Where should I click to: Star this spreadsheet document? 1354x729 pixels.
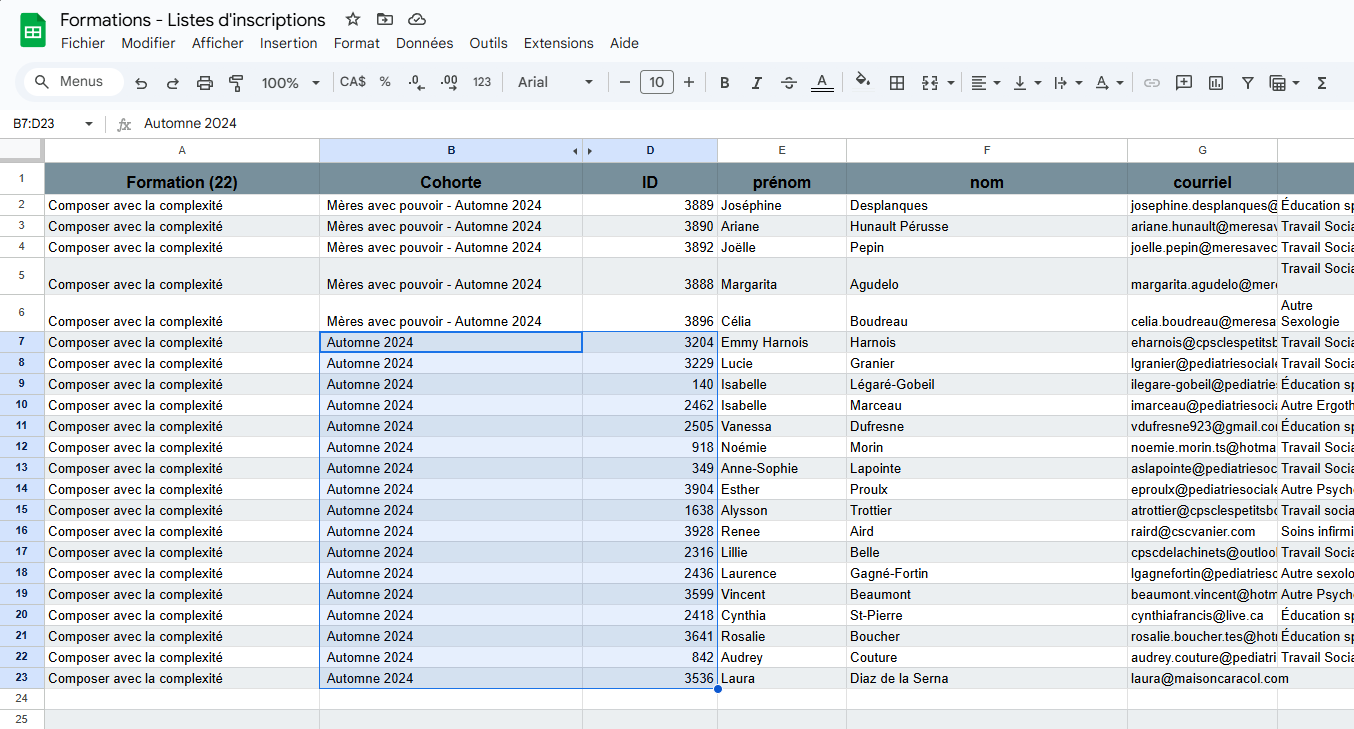click(x=353, y=19)
